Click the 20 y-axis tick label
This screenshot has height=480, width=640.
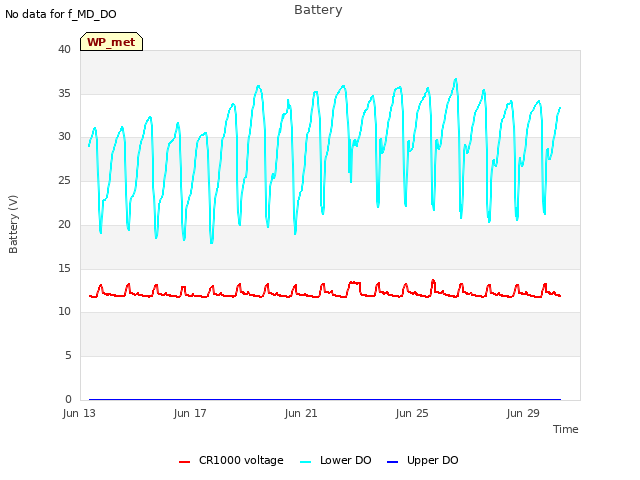pos(64,224)
